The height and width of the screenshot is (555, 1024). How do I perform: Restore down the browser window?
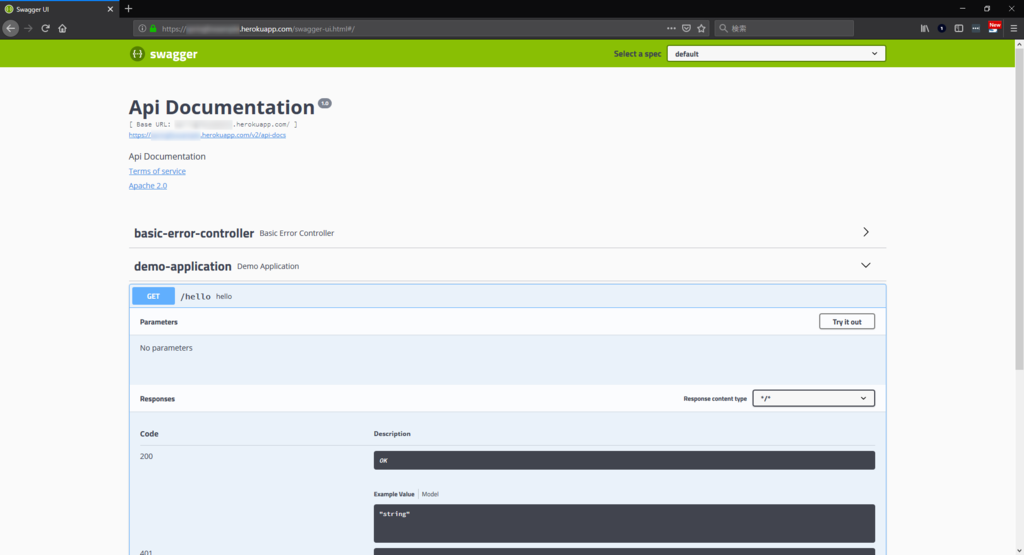(987, 8)
